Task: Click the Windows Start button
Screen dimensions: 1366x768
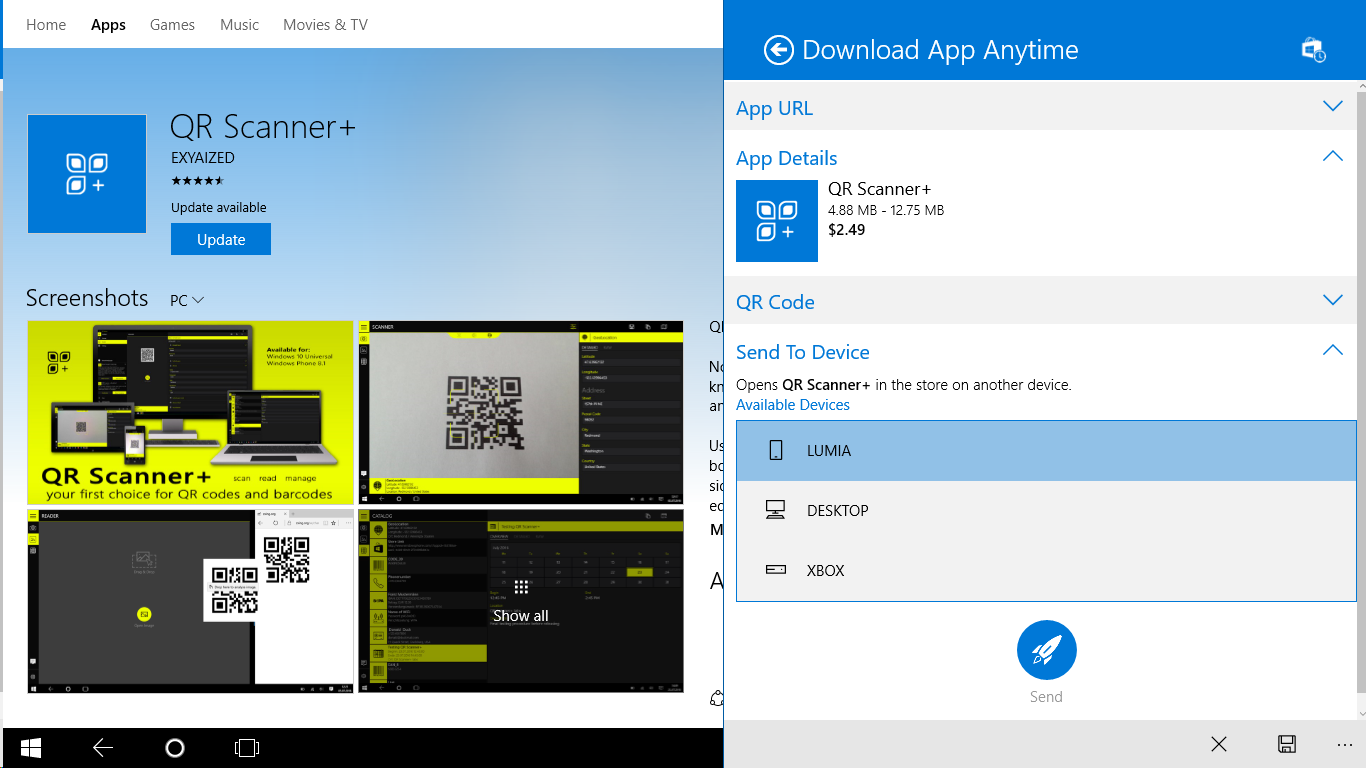Action: tap(31, 748)
